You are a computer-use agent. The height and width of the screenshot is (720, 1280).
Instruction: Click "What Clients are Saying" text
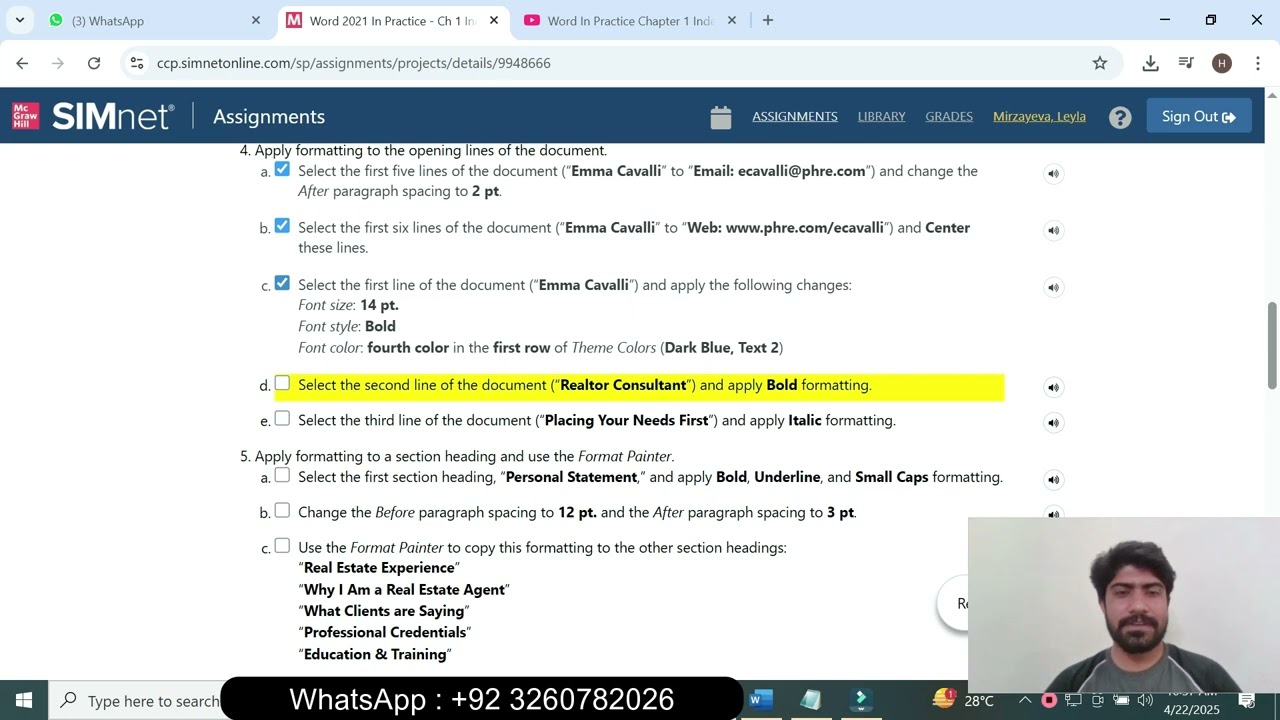384,611
